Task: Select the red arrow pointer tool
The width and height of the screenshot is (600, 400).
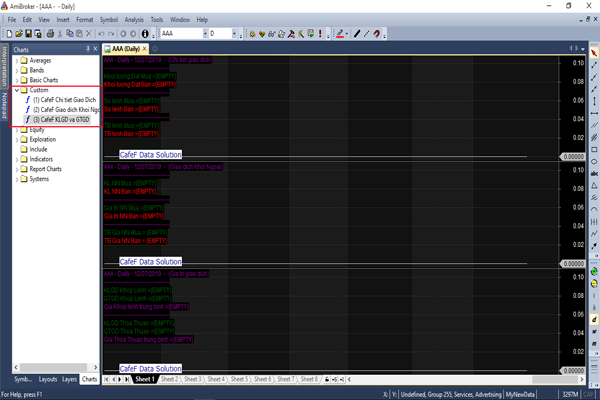Action: [594, 53]
